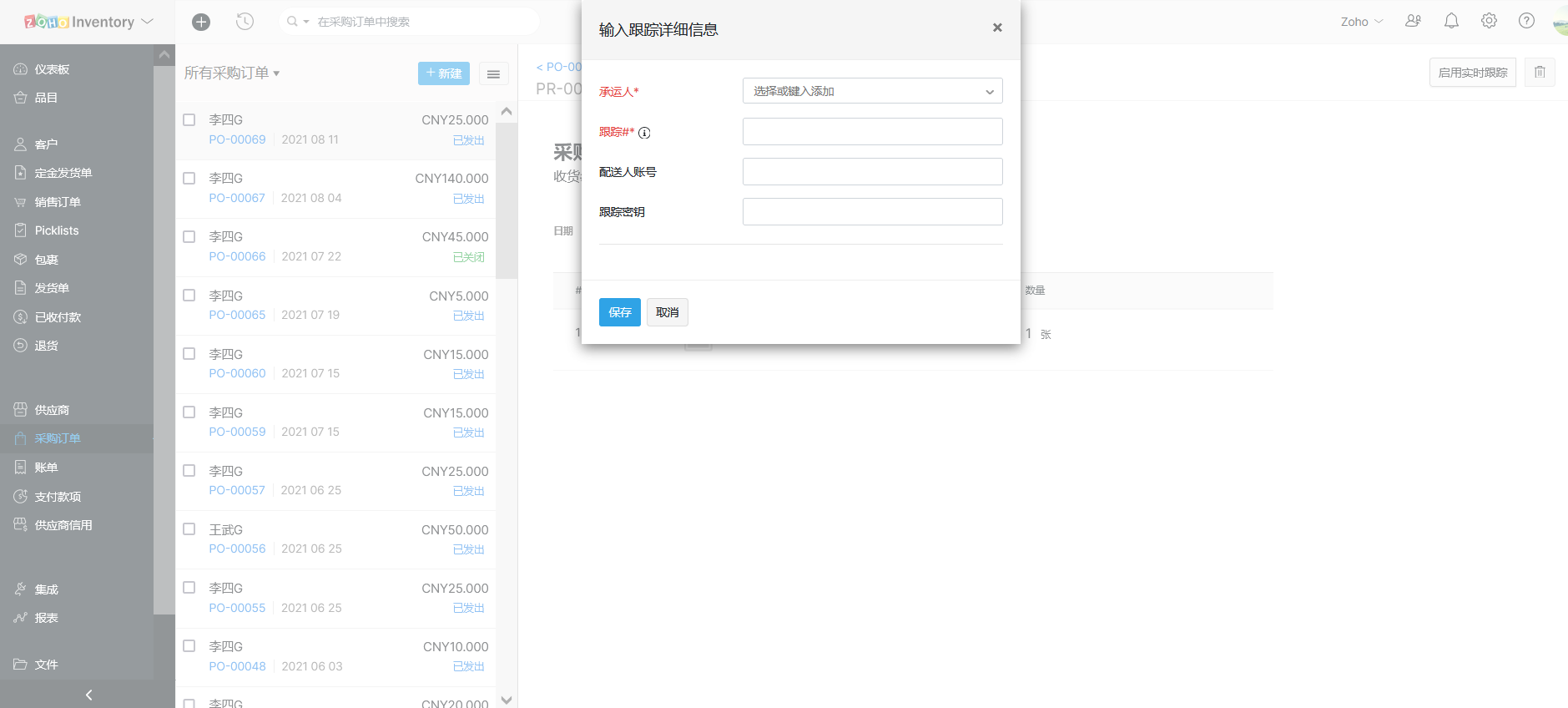Image resolution: width=1568 pixels, height=708 pixels.
Task: Select the checkbox for PO-00069
Action: coord(189,120)
